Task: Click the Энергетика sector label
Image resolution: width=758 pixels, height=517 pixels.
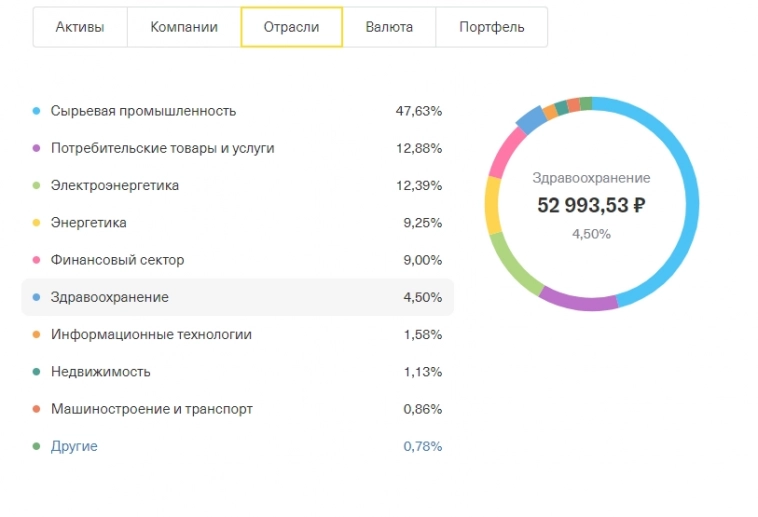Action: [88, 223]
